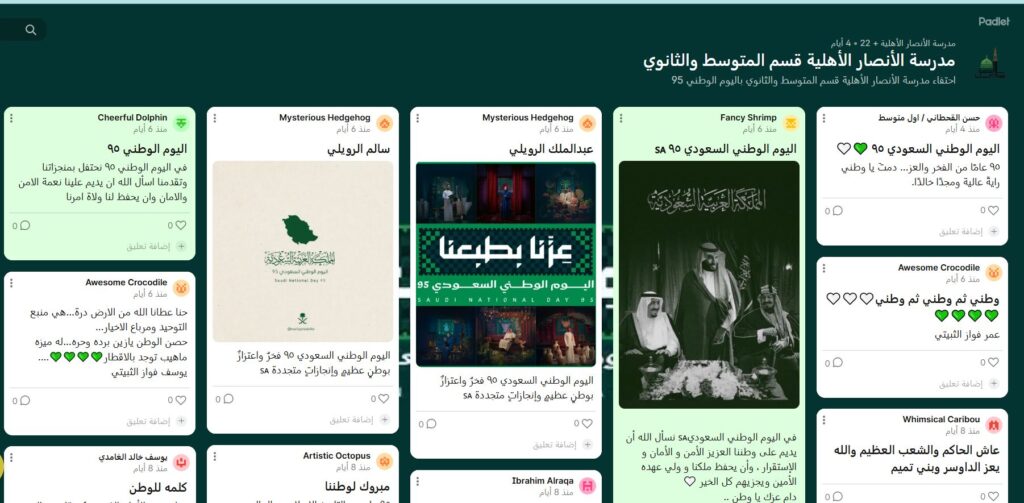Click comment bubble on Cheerful Dolphin post
Screen dimensions: 1024x503
[25, 225]
